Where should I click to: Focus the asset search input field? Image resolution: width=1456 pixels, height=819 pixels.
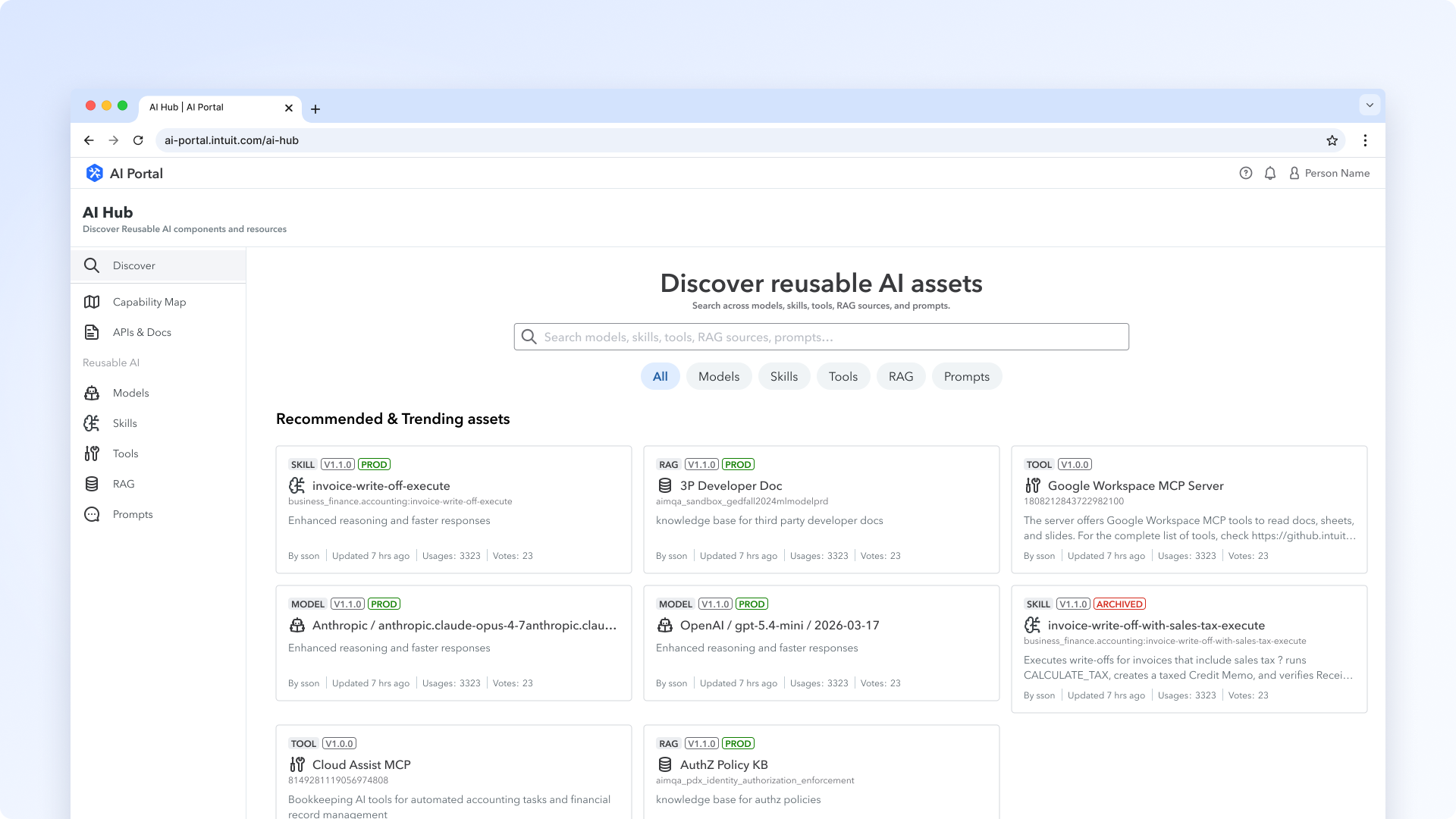[x=821, y=337]
